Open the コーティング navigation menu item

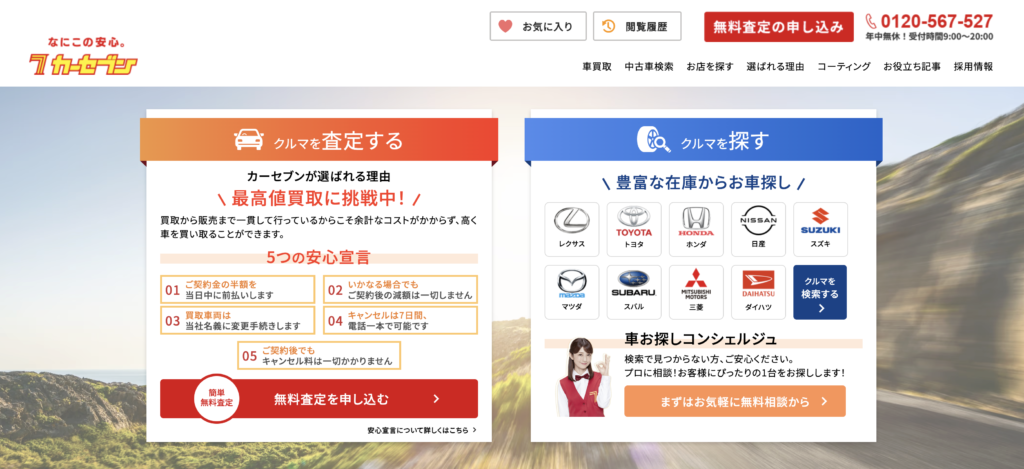coord(844,67)
